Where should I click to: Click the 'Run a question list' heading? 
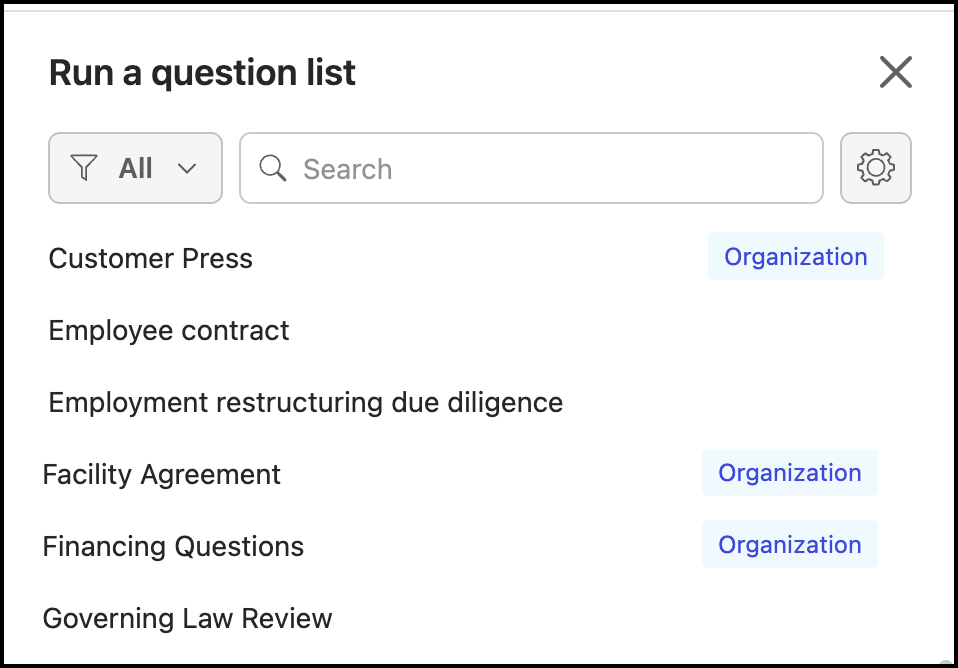pyautogui.click(x=202, y=72)
